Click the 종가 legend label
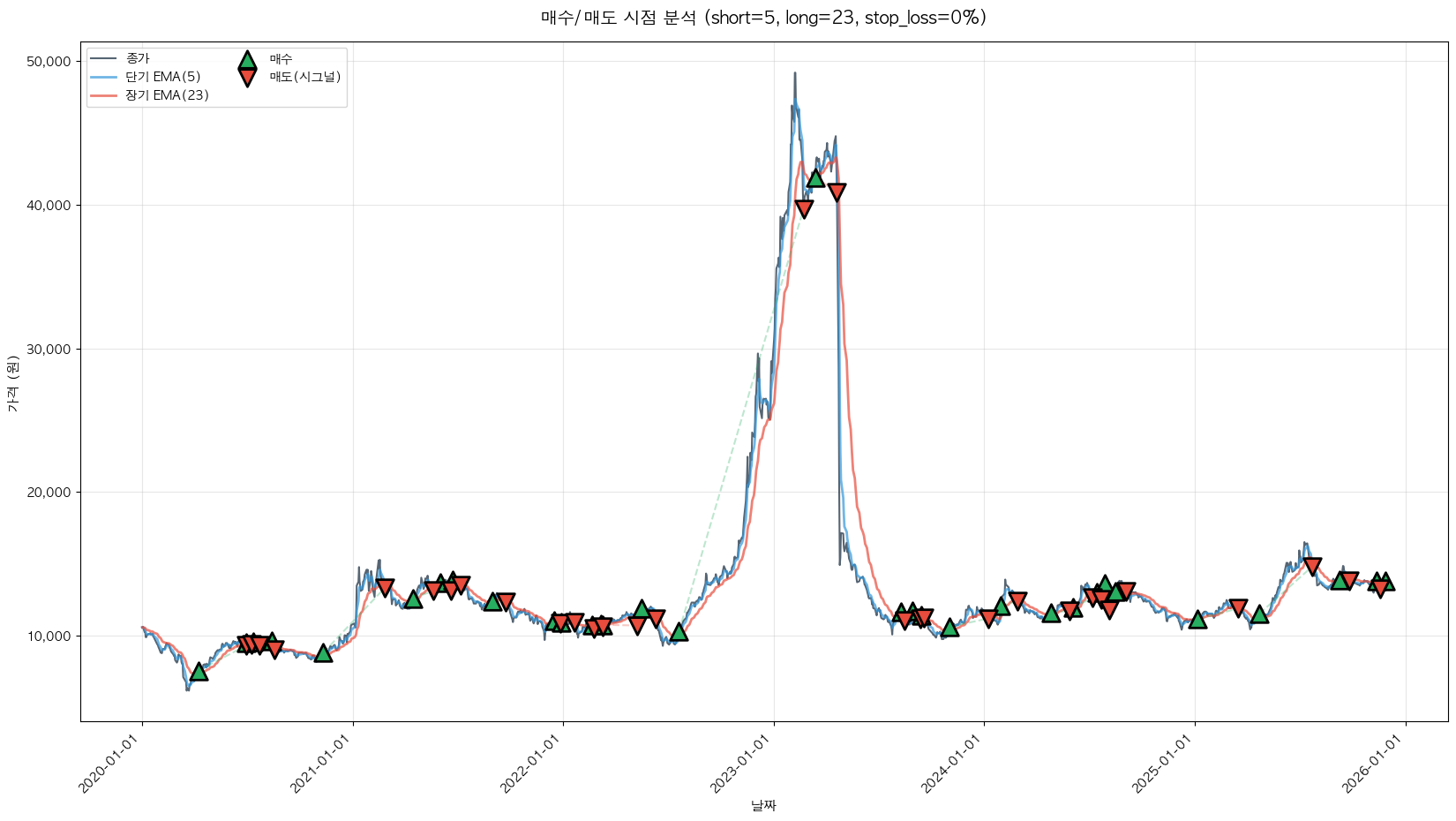This screenshot has width=1456, height=821. click(x=138, y=58)
